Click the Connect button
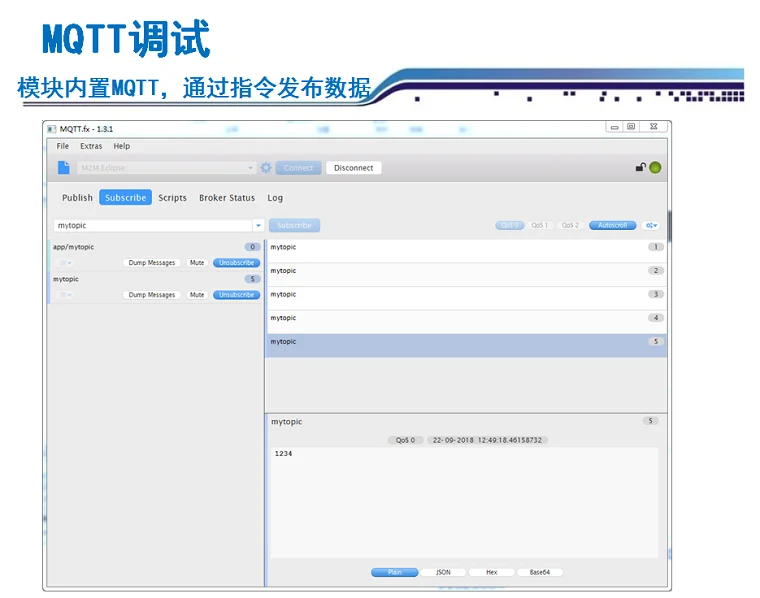 tap(299, 168)
